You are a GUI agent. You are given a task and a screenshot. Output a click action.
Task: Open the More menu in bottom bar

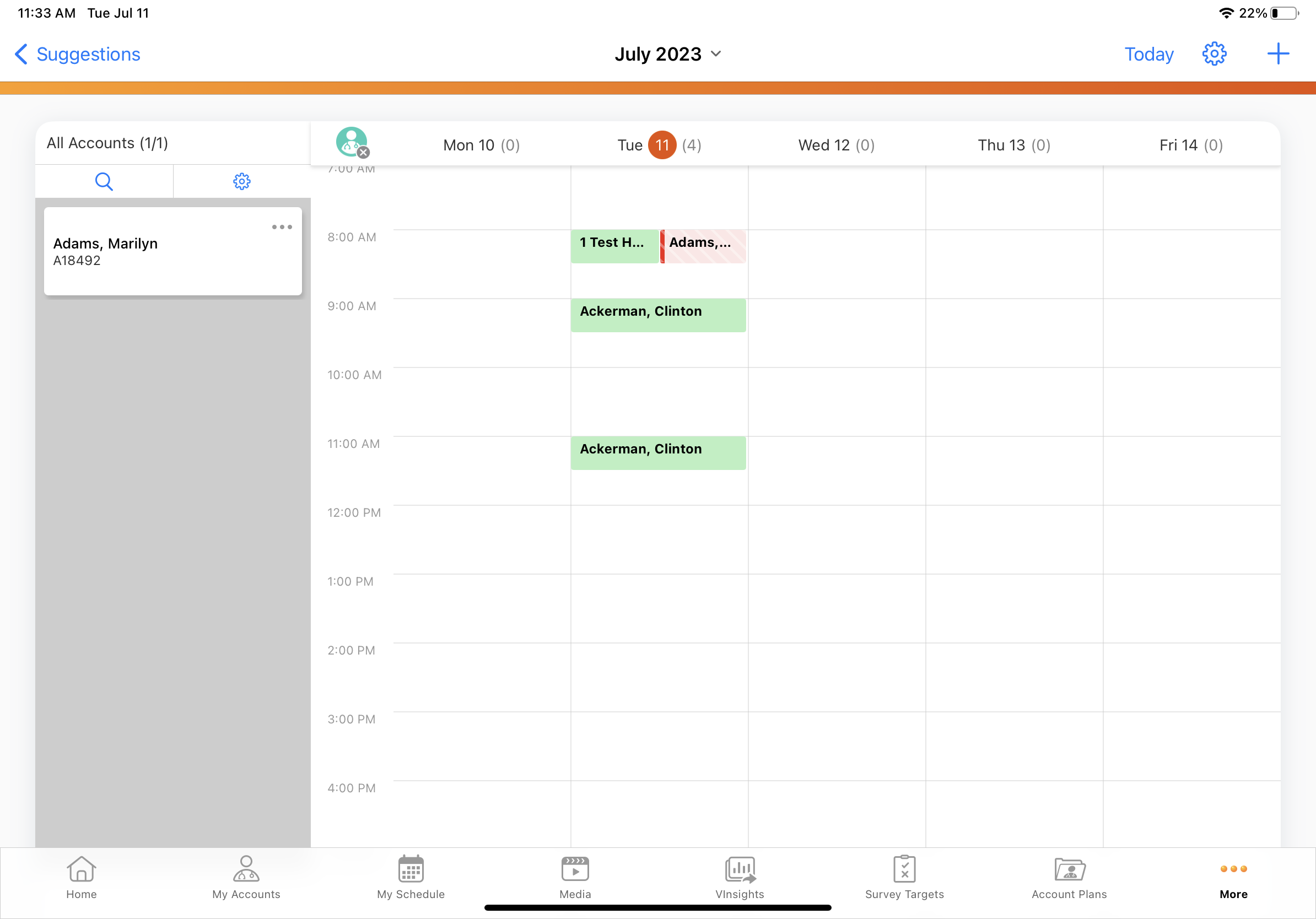click(x=1233, y=877)
